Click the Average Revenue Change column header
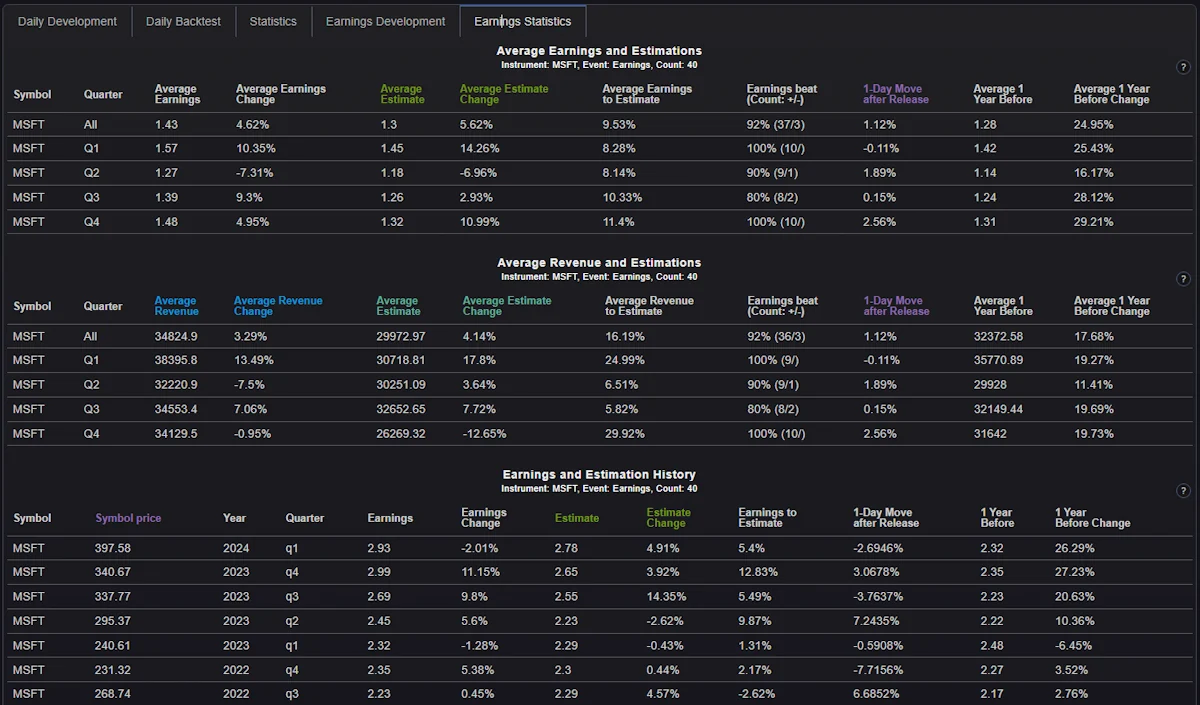 tap(278, 306)
